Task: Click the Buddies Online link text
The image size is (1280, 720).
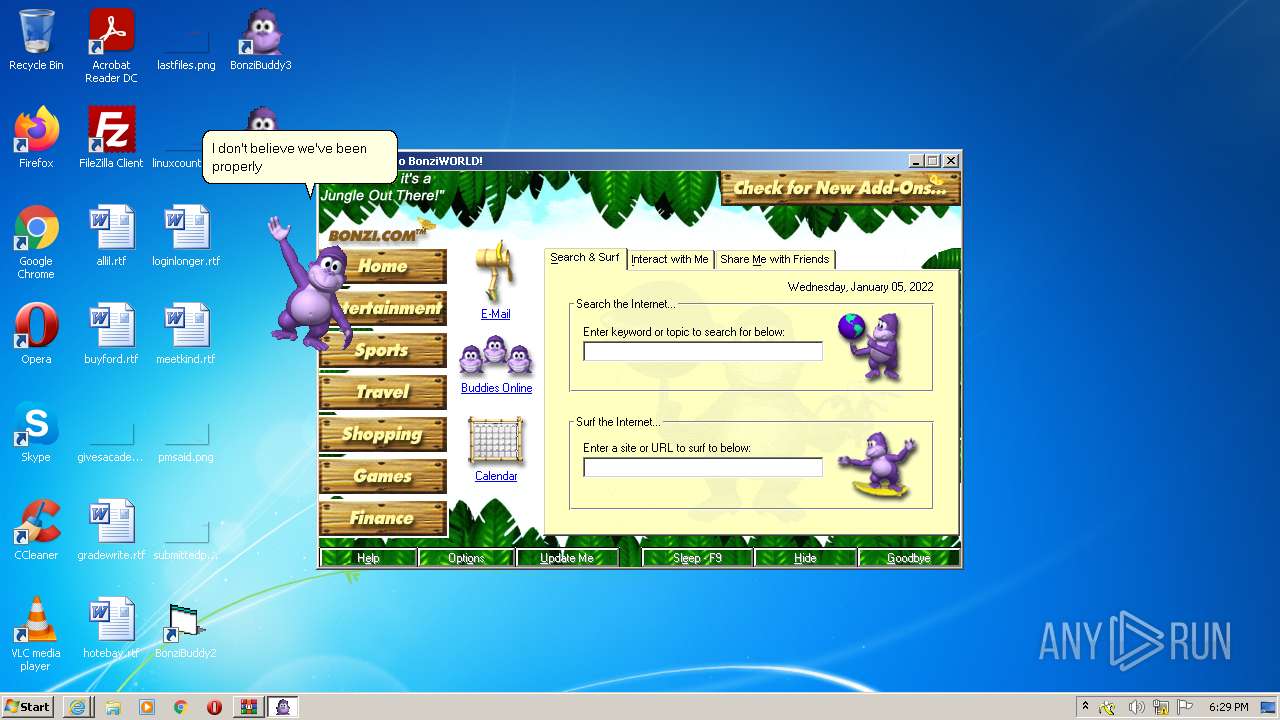Action: [x=496, y=388]
